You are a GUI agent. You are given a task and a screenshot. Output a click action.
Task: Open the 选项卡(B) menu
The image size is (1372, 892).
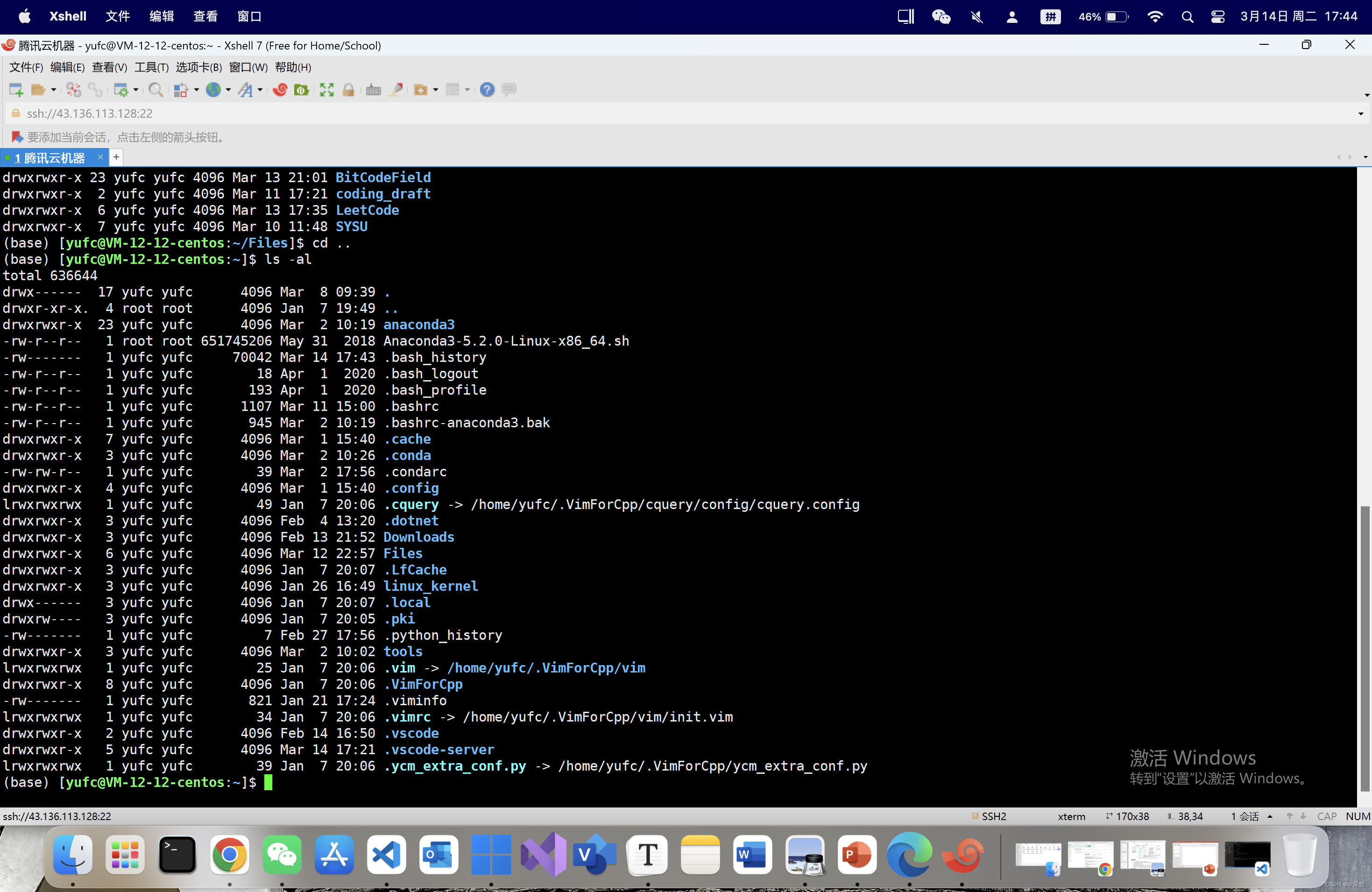tap(199, 67)
